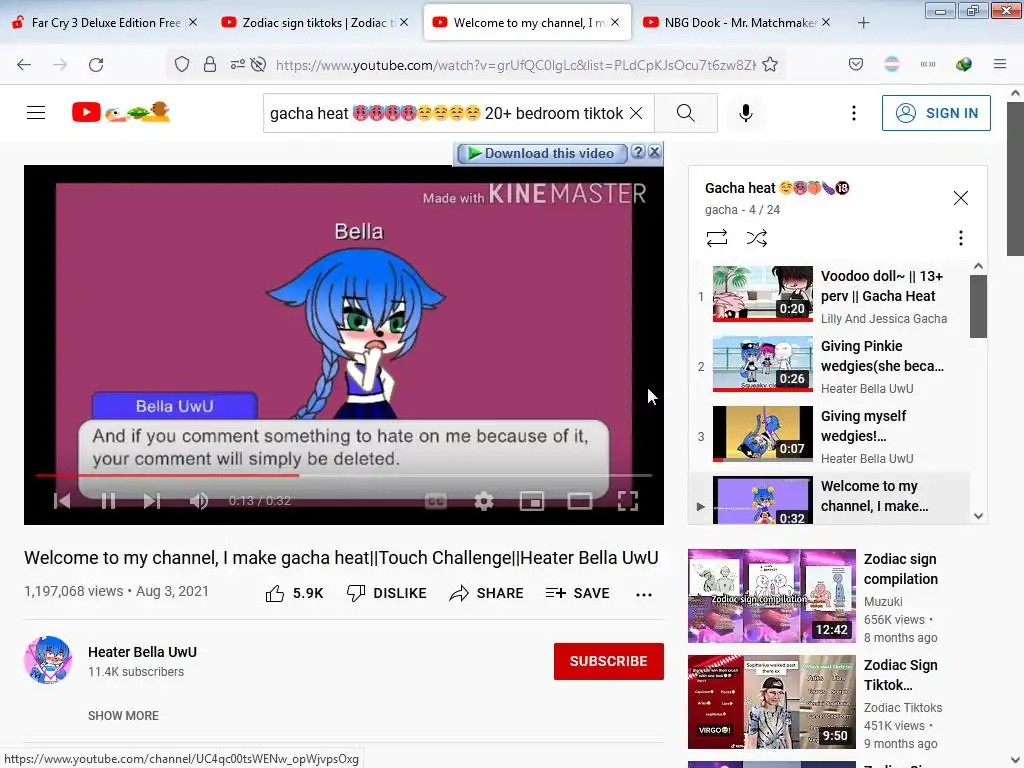Pause the video

click(108, 501)
